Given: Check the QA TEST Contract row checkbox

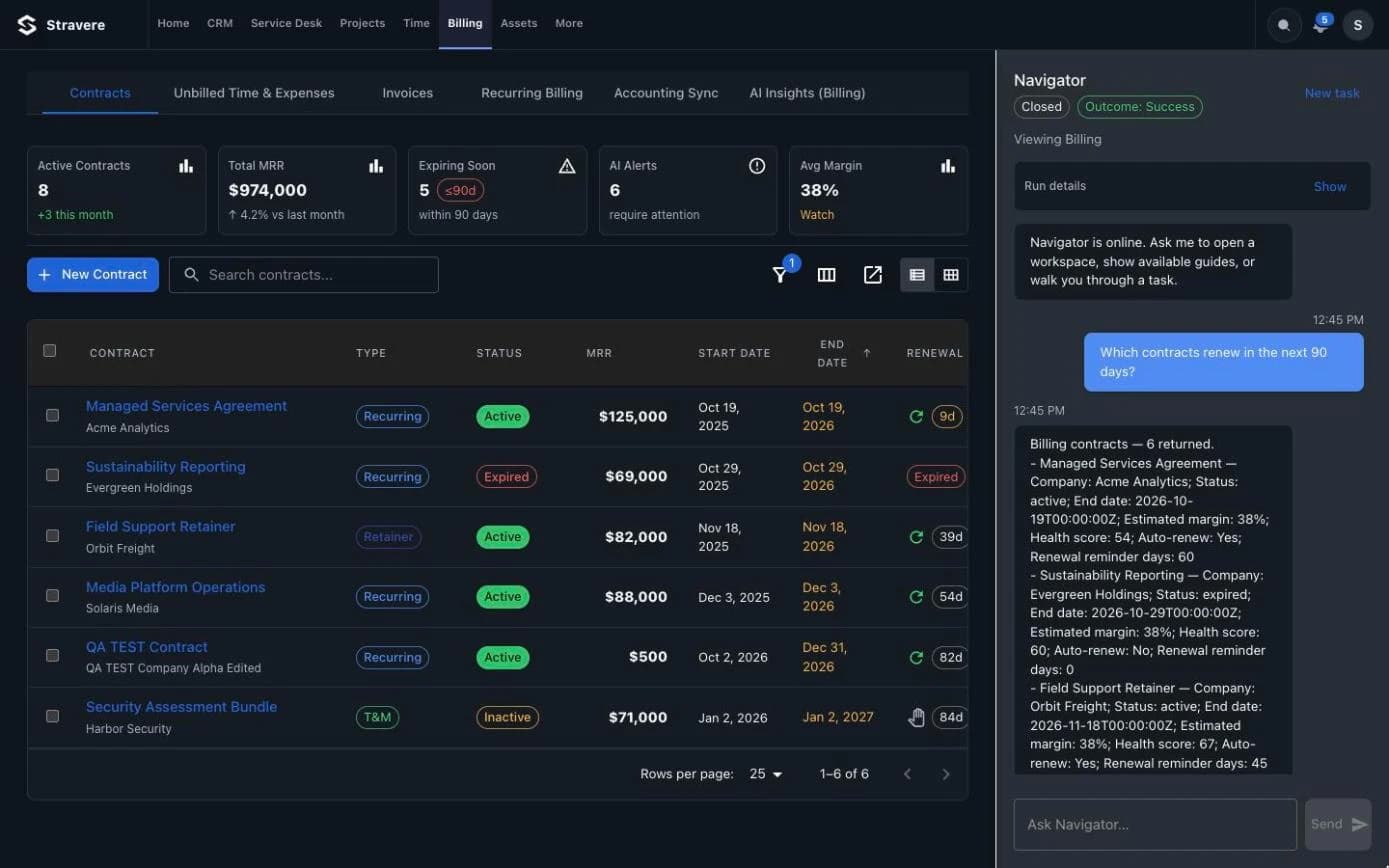Looking at the screenshot, I should (x=52, y=655).
